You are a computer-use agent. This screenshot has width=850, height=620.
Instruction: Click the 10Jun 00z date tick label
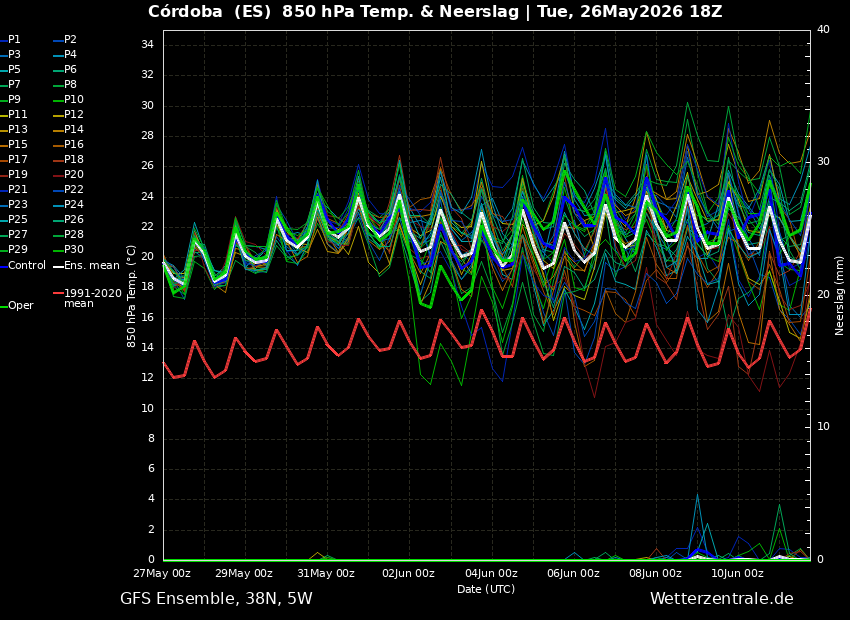click(x=737, y=573)
